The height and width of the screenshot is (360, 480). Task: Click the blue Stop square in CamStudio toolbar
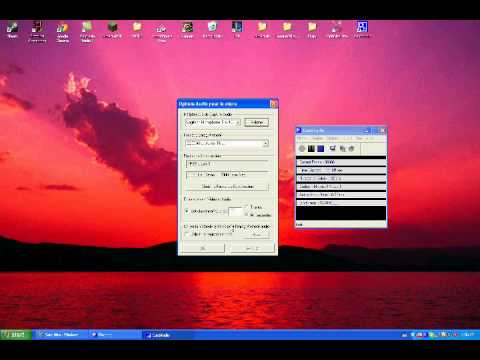pos(320,149)
